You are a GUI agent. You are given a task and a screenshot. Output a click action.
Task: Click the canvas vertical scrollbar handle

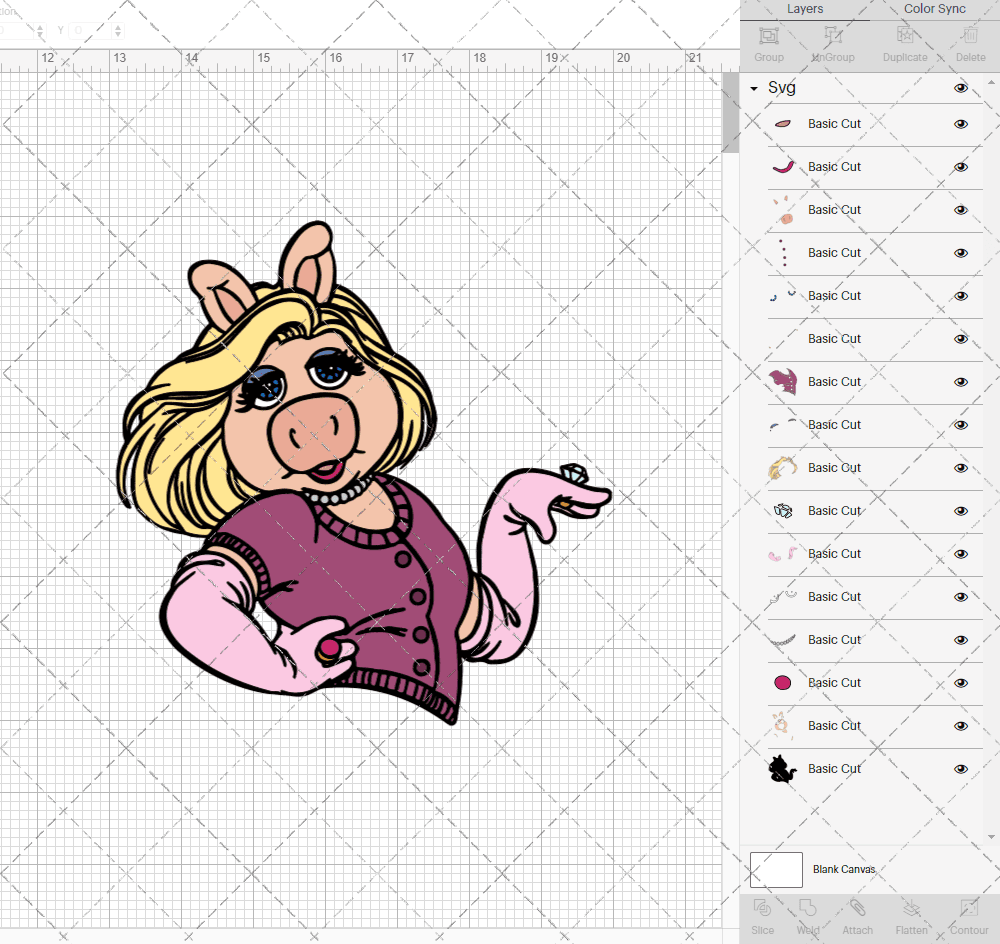click(x=731, y=112)
